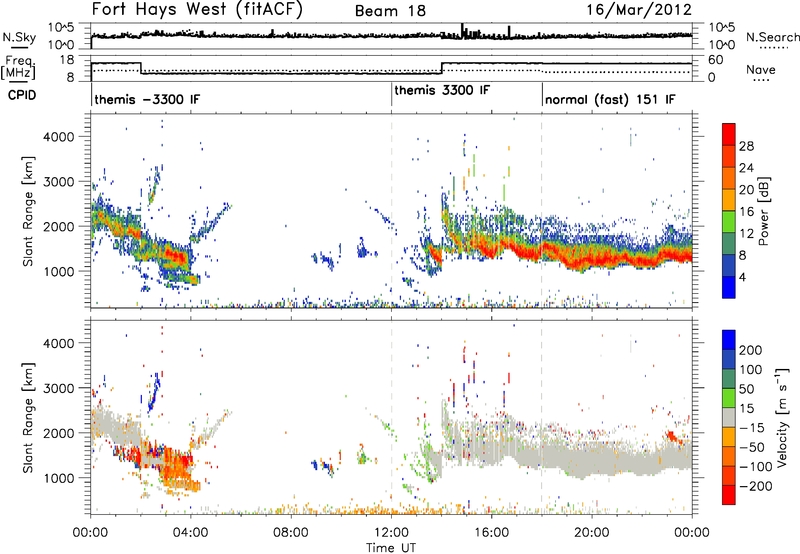The width and height of the screenshot is (800, 554).
Task: Click the red bottom of velocity colorbar
Action: pos(729,495)
